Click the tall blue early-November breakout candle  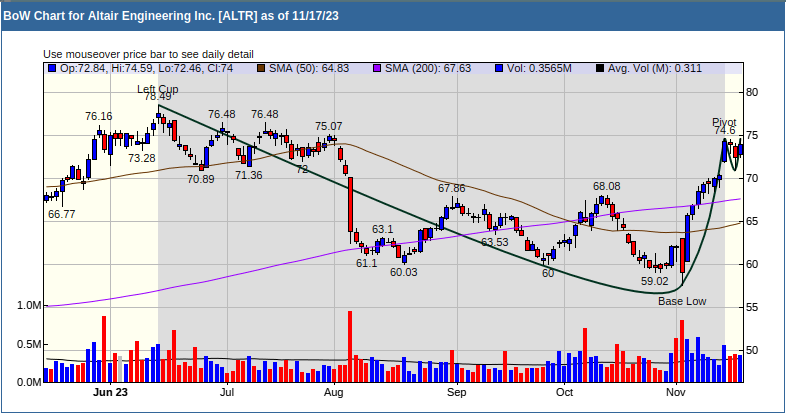tap(688, 239)
